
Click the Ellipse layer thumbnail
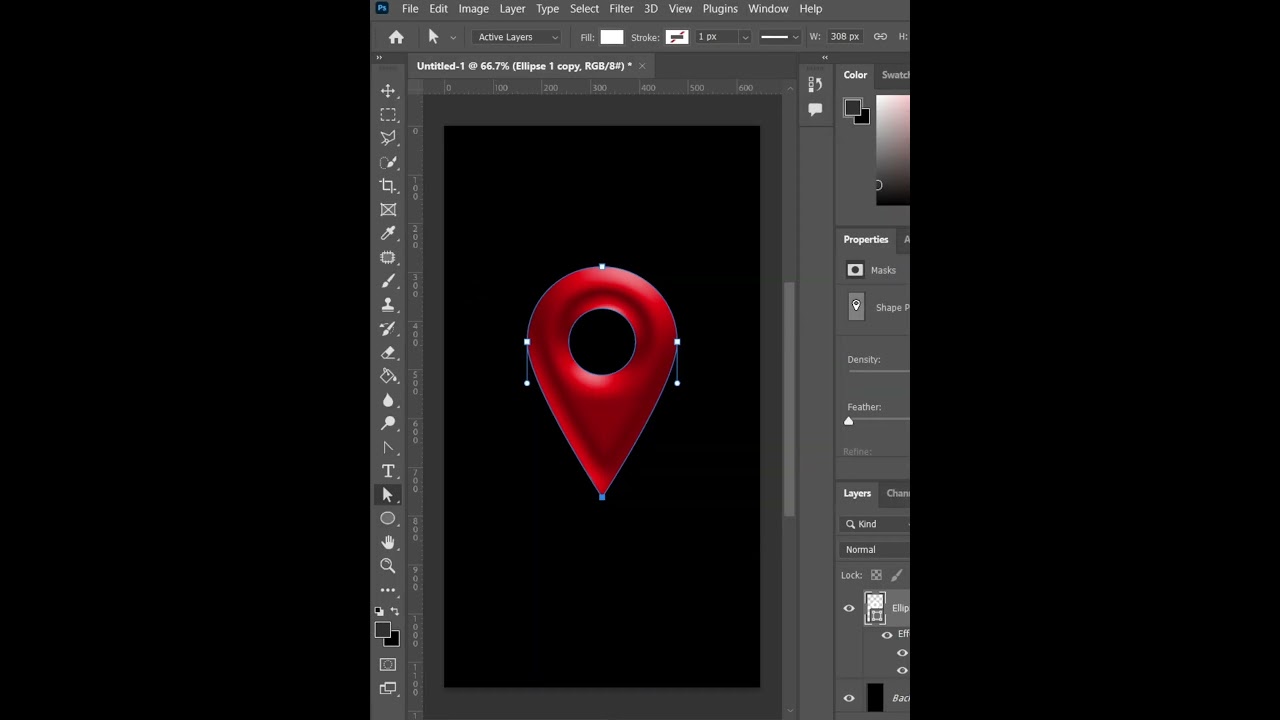(875, 608)
